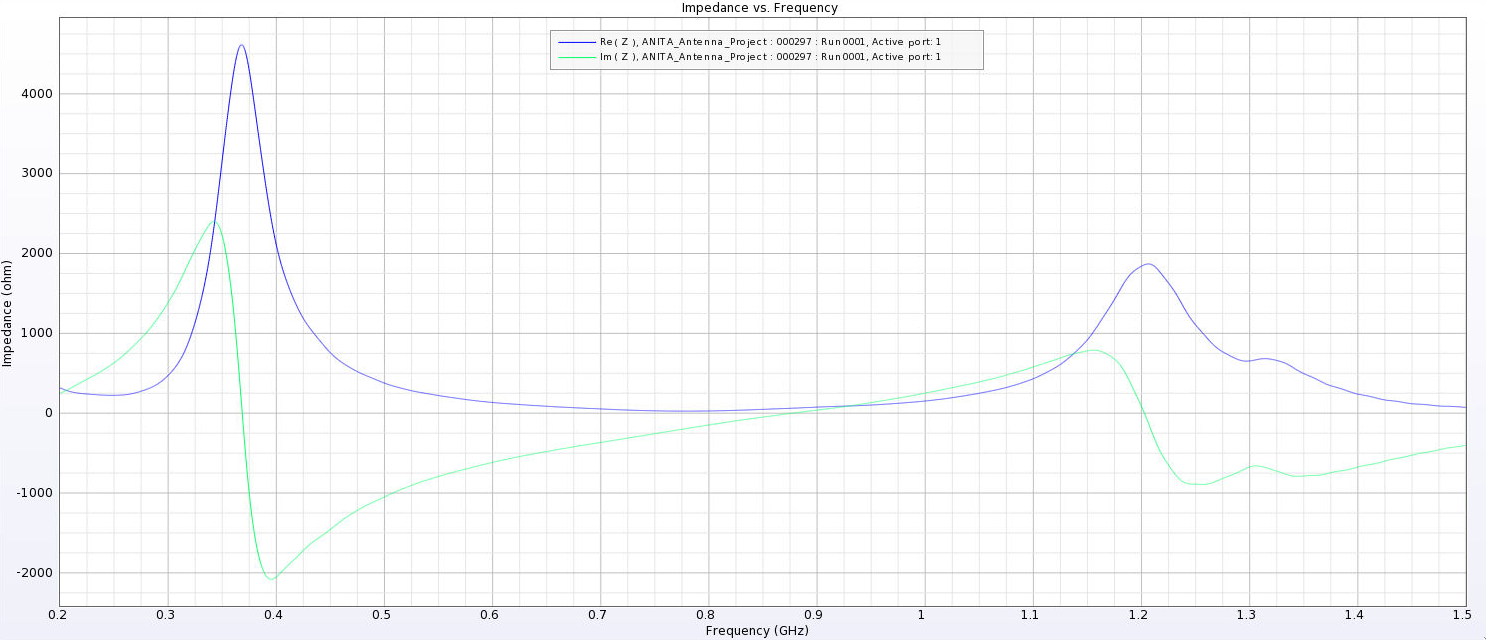Click the green line swatch in legend
The width and height of the screenshot is (1486, 640).
(x=576, y=57)
